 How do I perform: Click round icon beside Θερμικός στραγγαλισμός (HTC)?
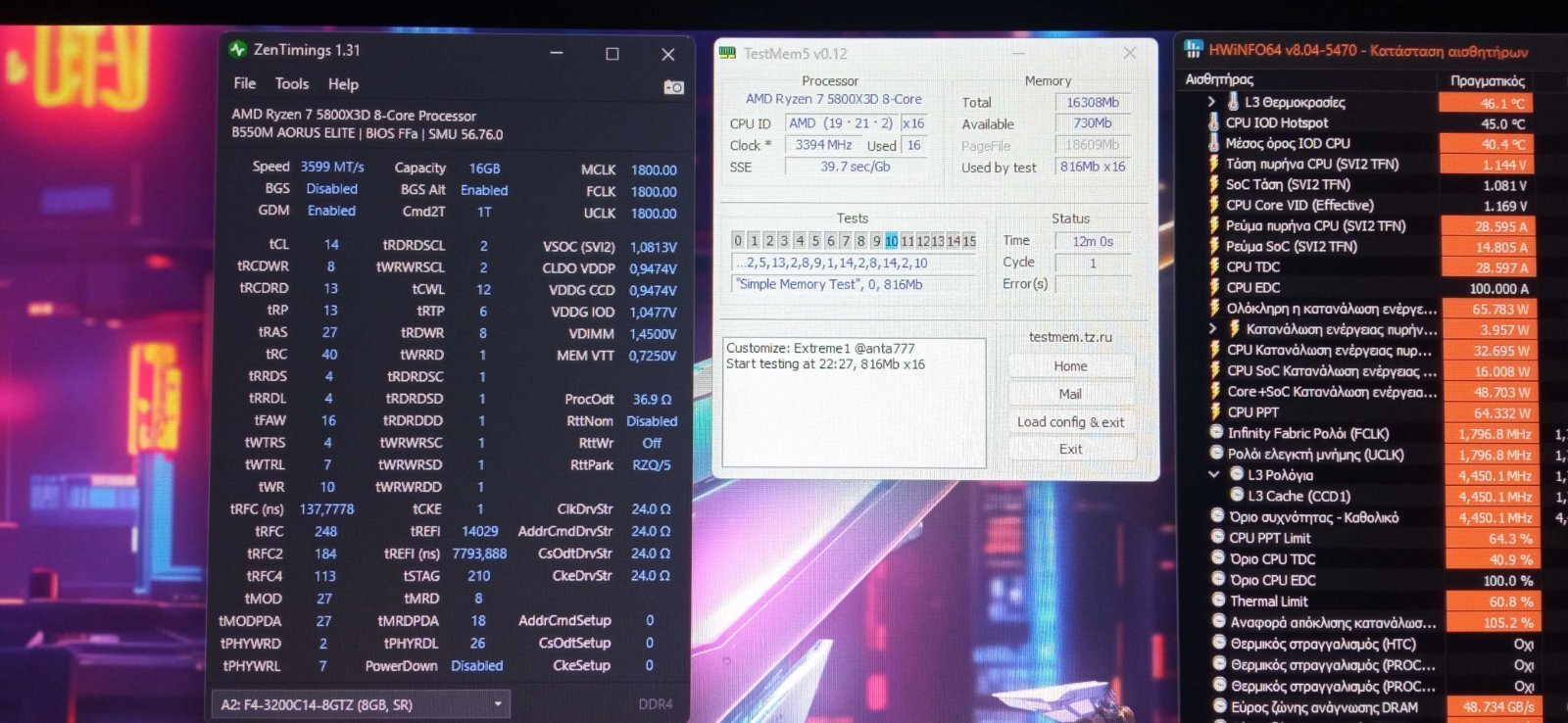1220,643
